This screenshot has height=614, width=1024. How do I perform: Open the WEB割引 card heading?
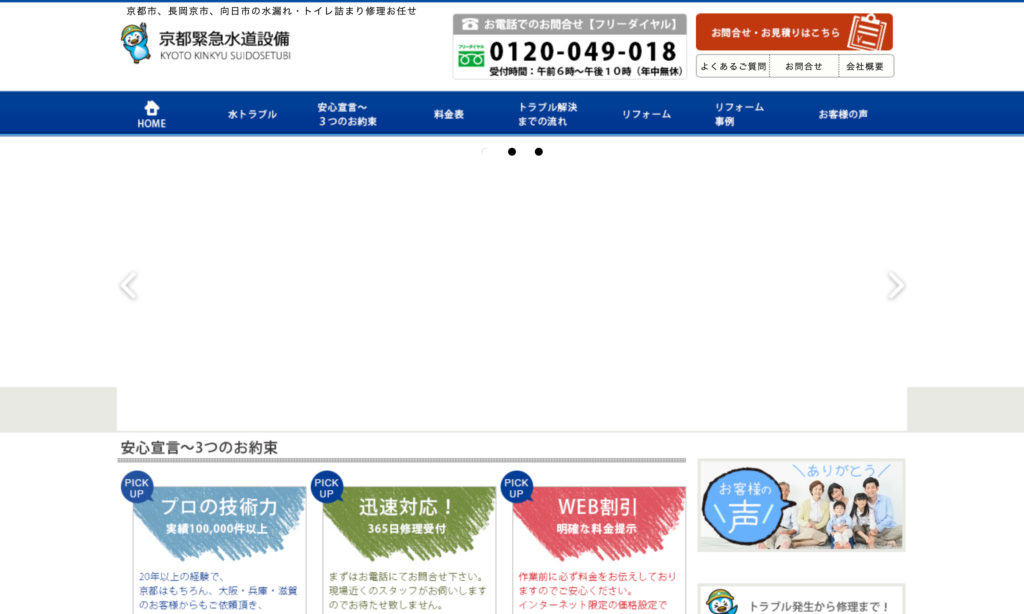tap(598, 507)
